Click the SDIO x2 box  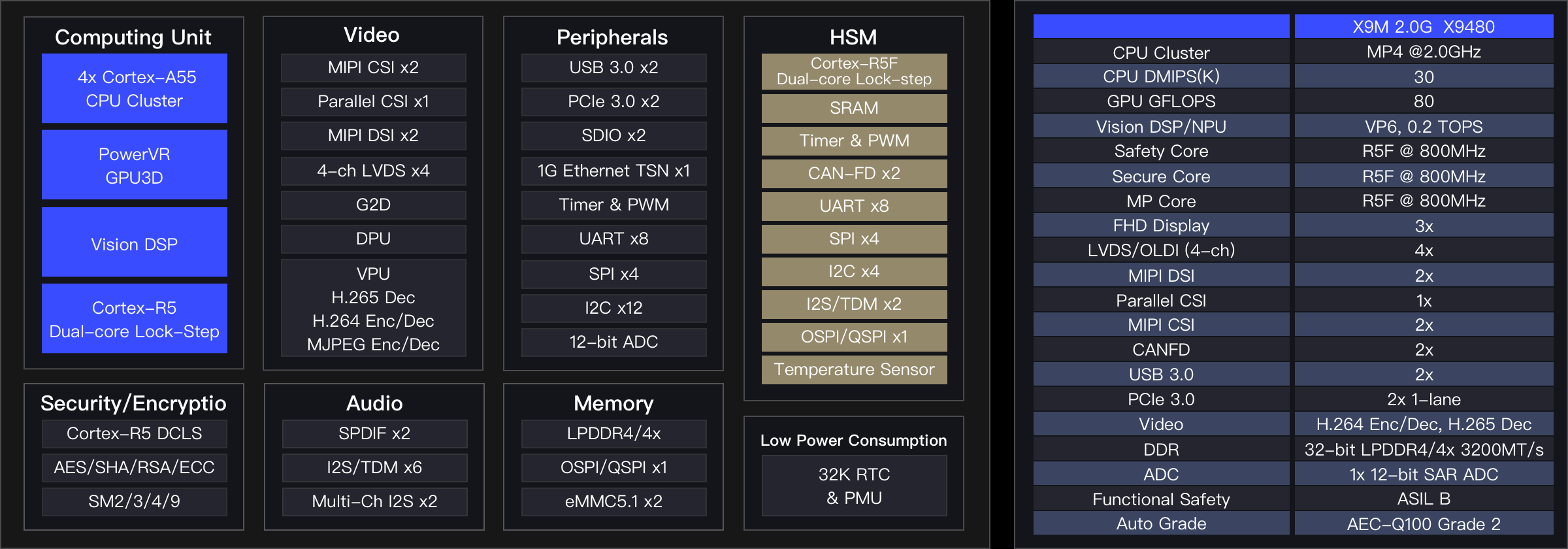(x=613, y=136)
